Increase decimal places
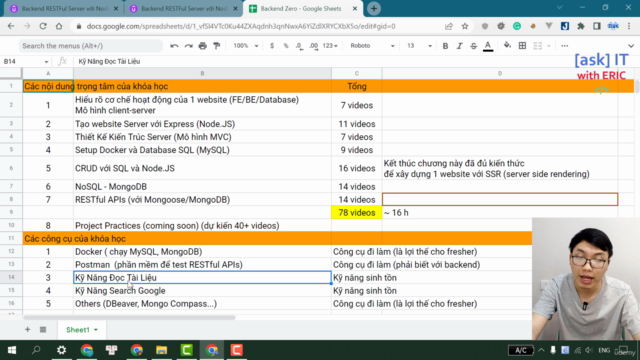Viewport: 640px width, 360px height. point(313,46)
